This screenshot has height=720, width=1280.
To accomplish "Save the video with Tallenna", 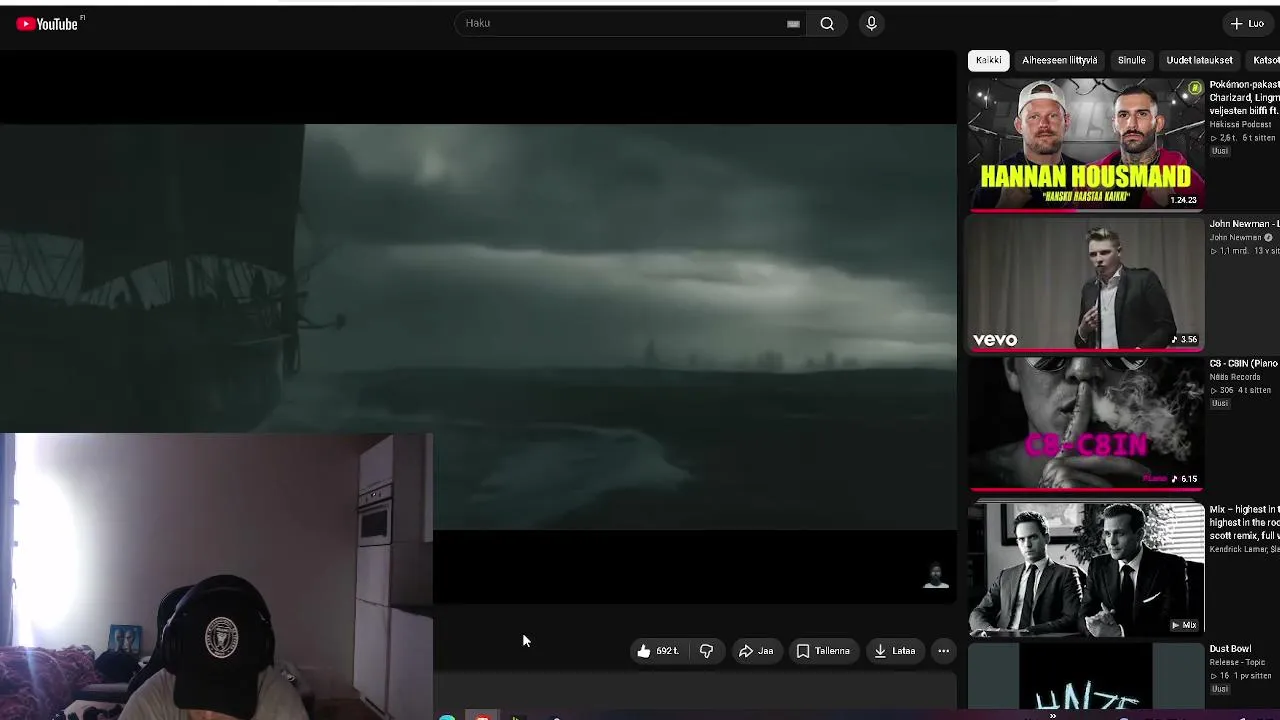I will (x=823, y=651).
